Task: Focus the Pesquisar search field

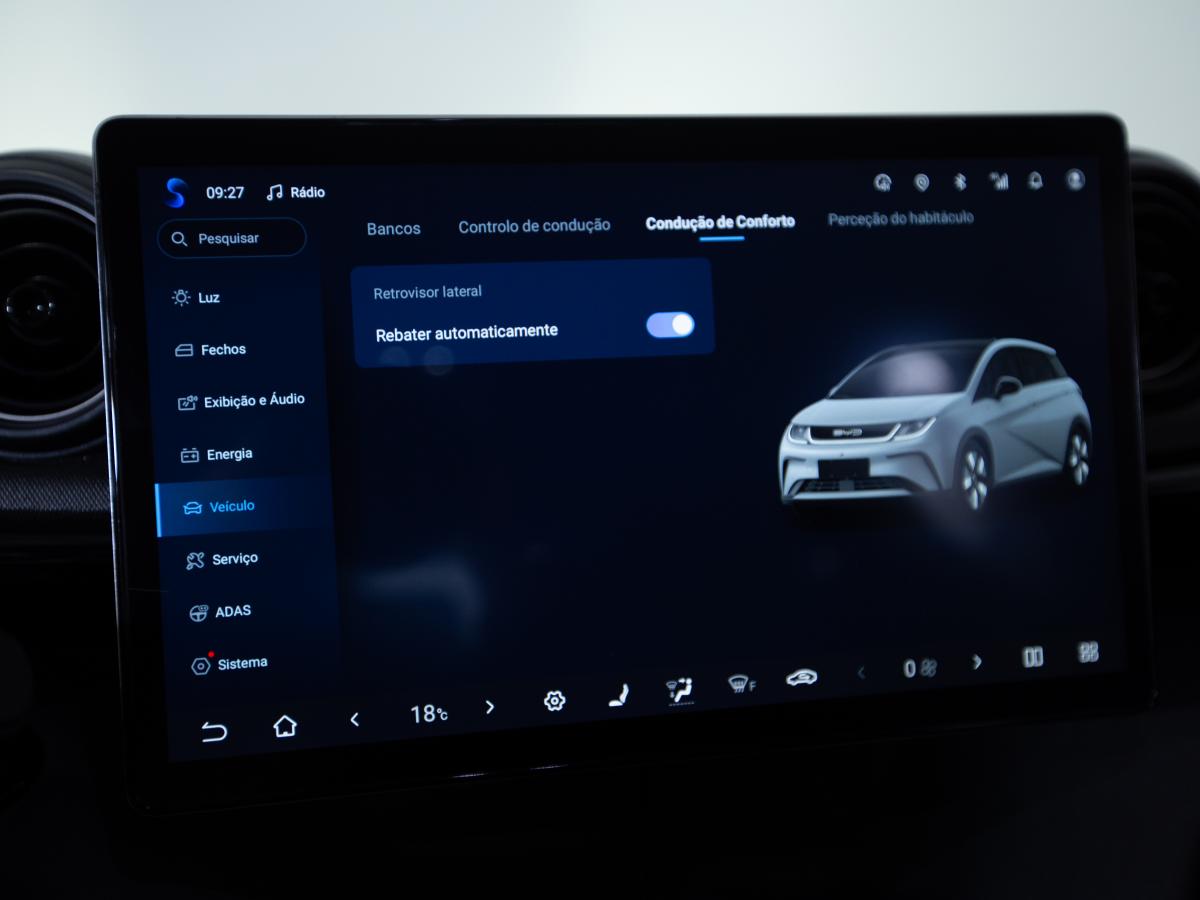Action: pyautogui.click(x=232, y=238)
